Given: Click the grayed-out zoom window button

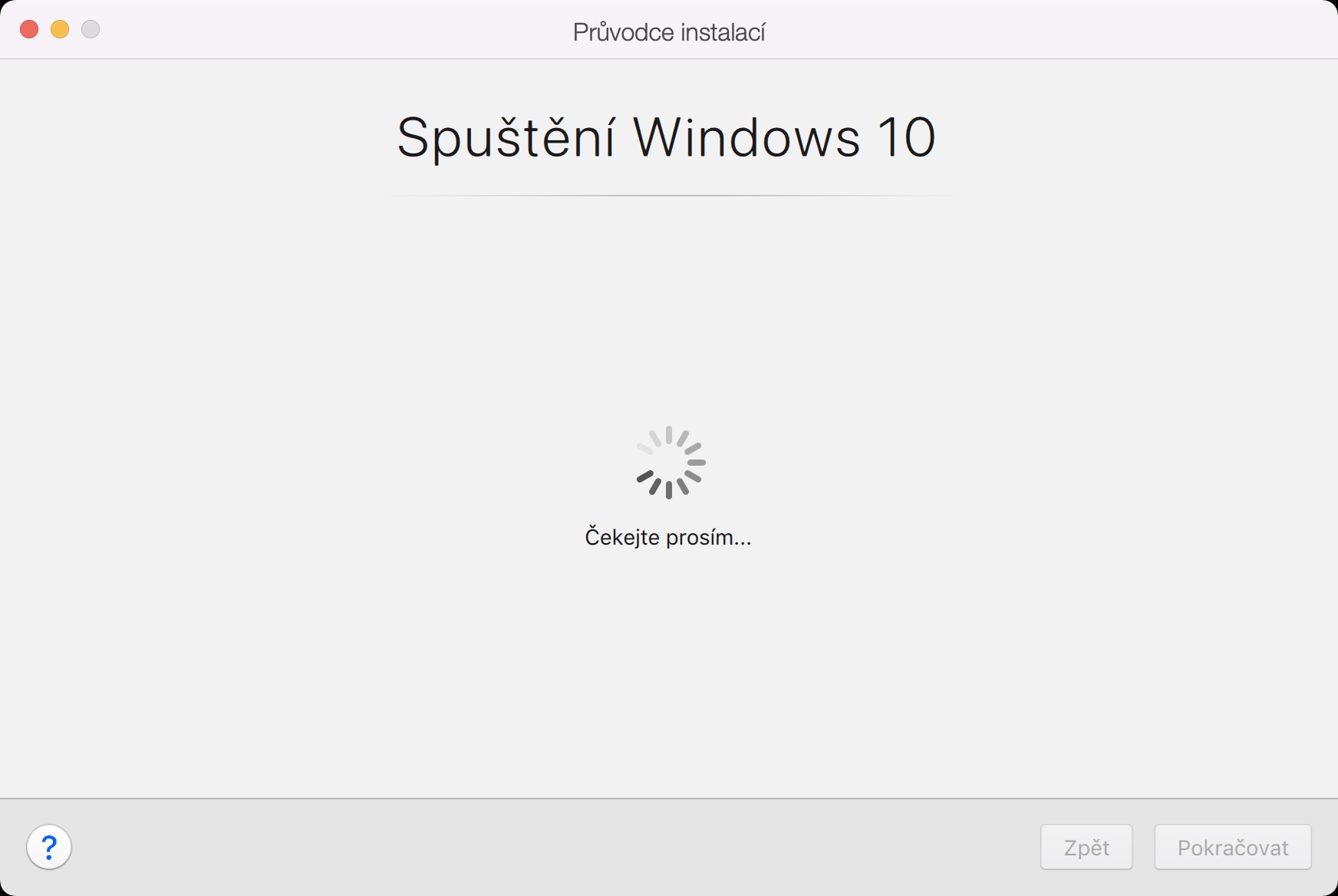Looking at the screenshot, I should click(91, 29).
